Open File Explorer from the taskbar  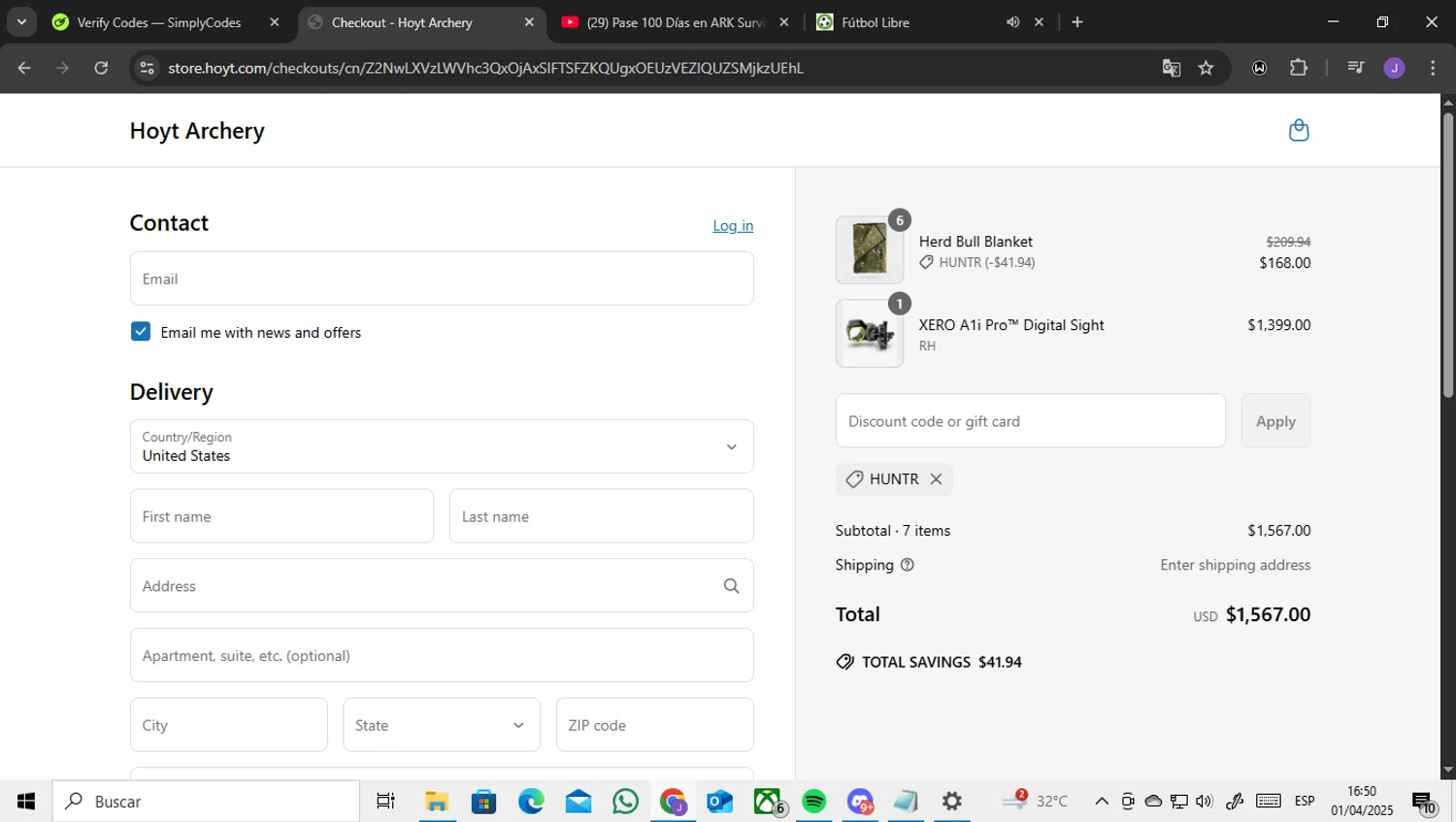(x=436, y=801)
